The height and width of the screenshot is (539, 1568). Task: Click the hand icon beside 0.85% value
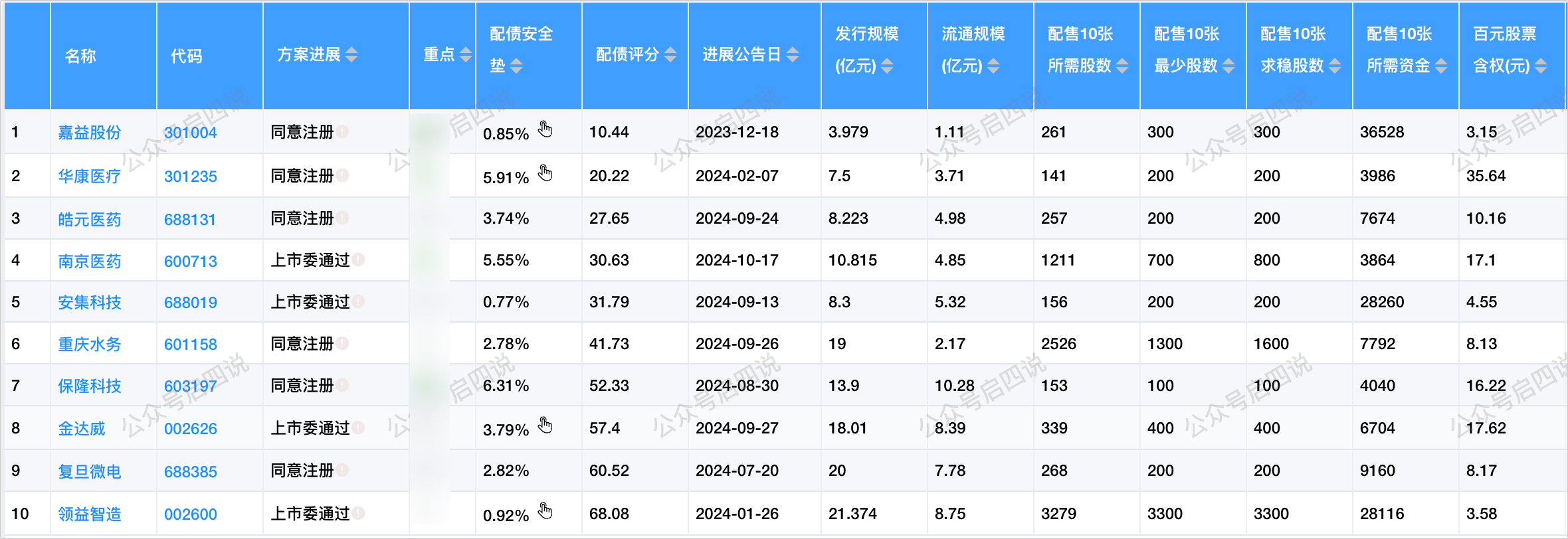(545, 129)
